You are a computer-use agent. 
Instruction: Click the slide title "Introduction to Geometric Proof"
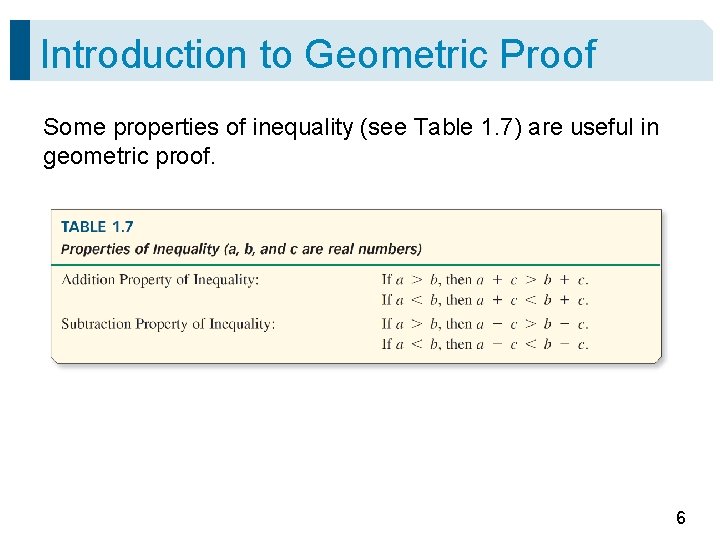coord(318,54)
